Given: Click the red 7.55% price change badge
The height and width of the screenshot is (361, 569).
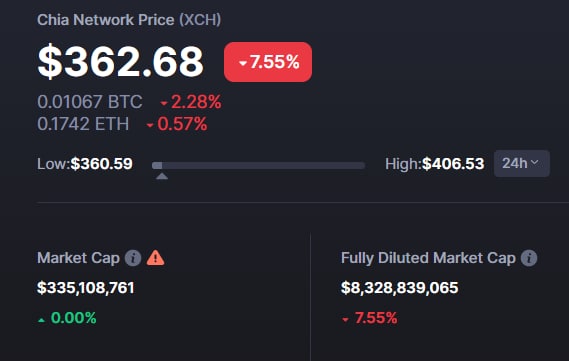Looking at the screenshot, I should pos(268,62).
